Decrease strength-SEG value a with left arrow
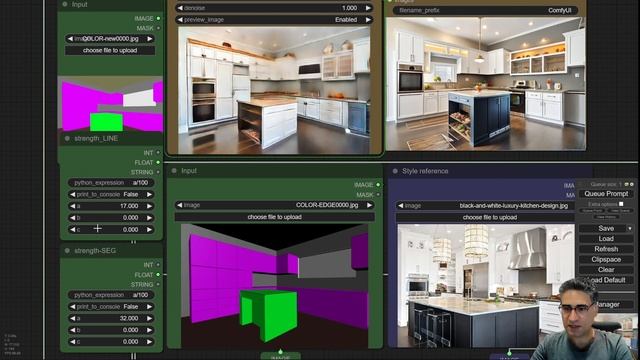640x360 pixels. tap(73, 318)
